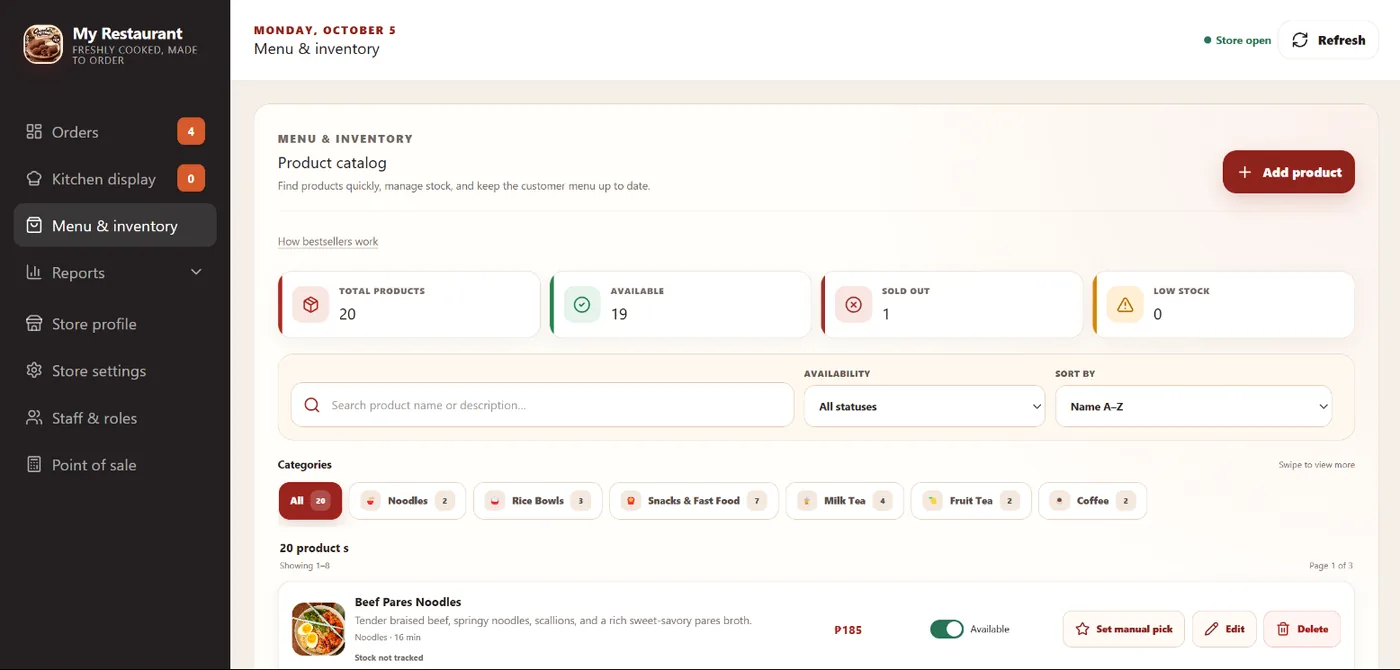This screenshot has height=670, width=1400.
Task: Click the Fruit Tea category icon
Action: click(933, 501)
